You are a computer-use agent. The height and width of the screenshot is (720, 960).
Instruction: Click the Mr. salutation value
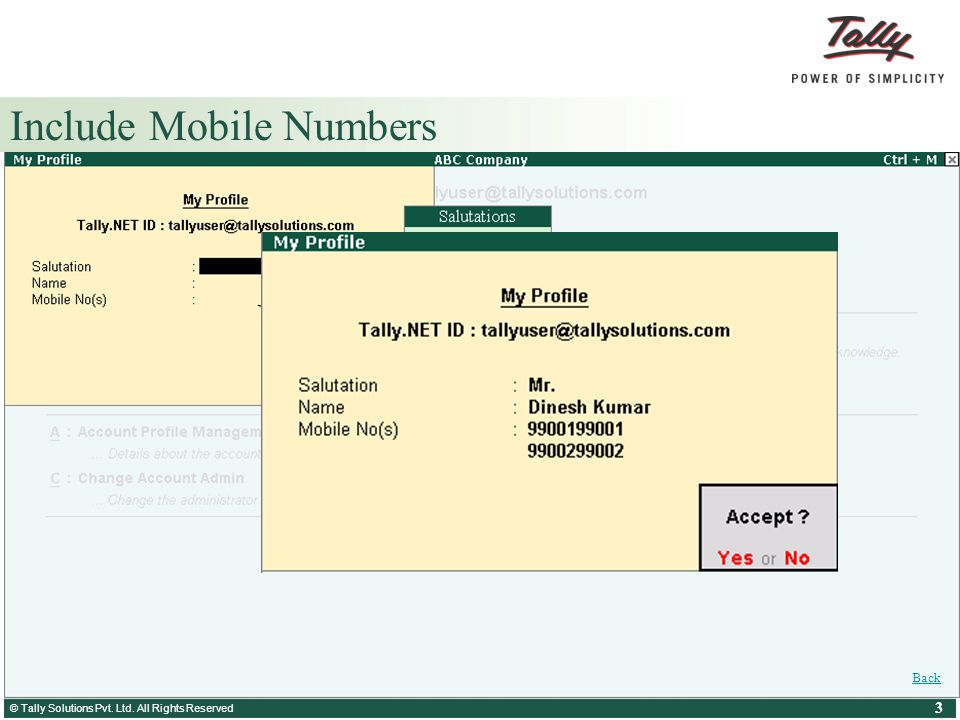541,385
